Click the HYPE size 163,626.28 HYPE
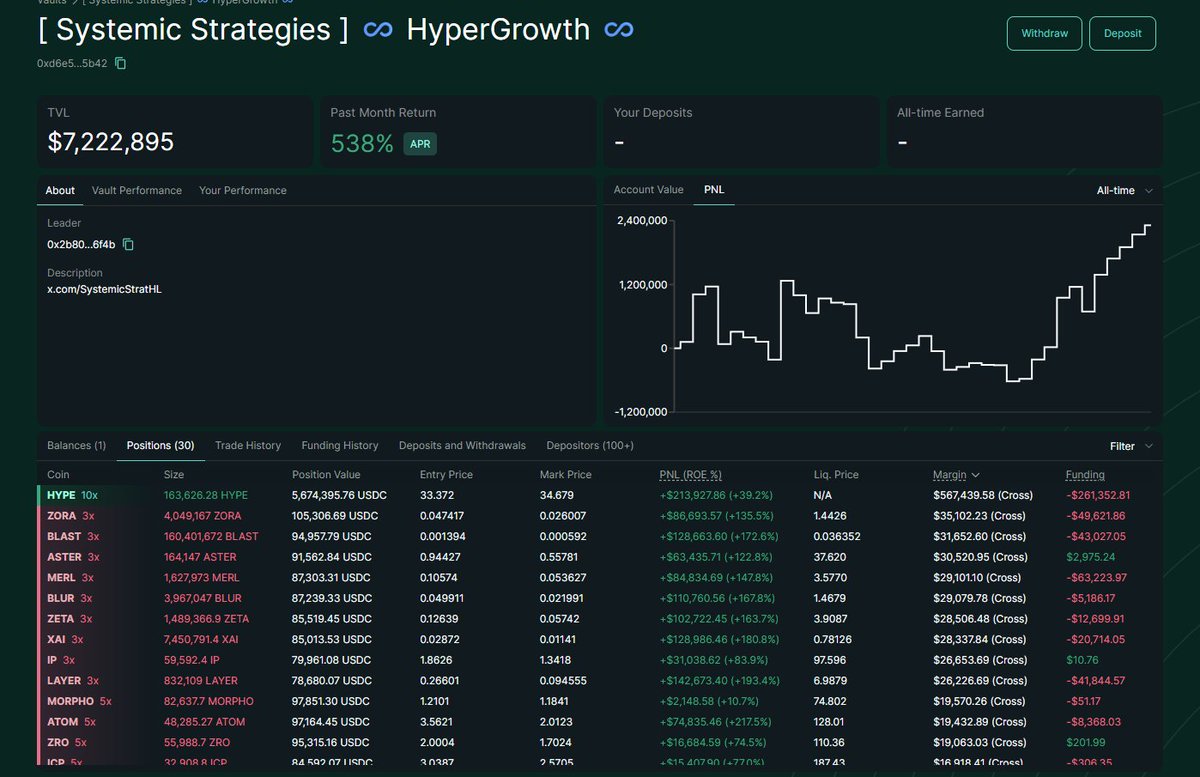Viewport: 1200px width, 777px height. (x=205, y=495)
